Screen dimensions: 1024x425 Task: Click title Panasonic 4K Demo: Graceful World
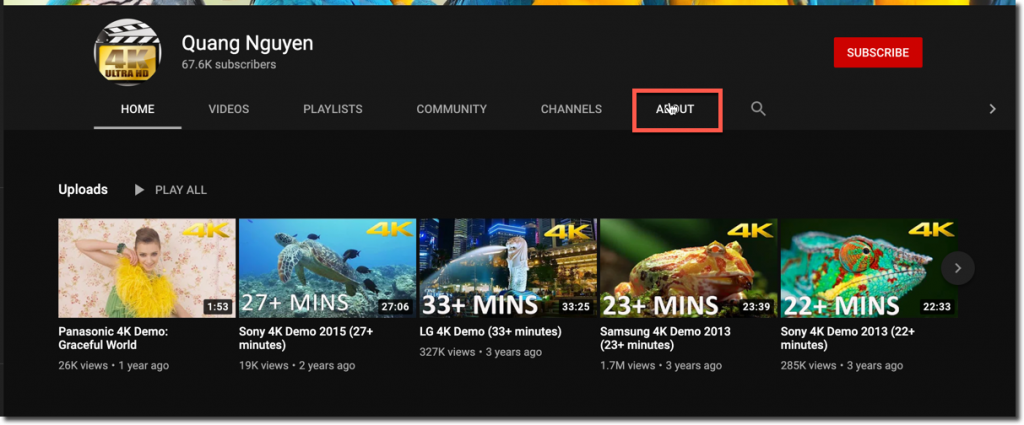(x=113, y=338)
